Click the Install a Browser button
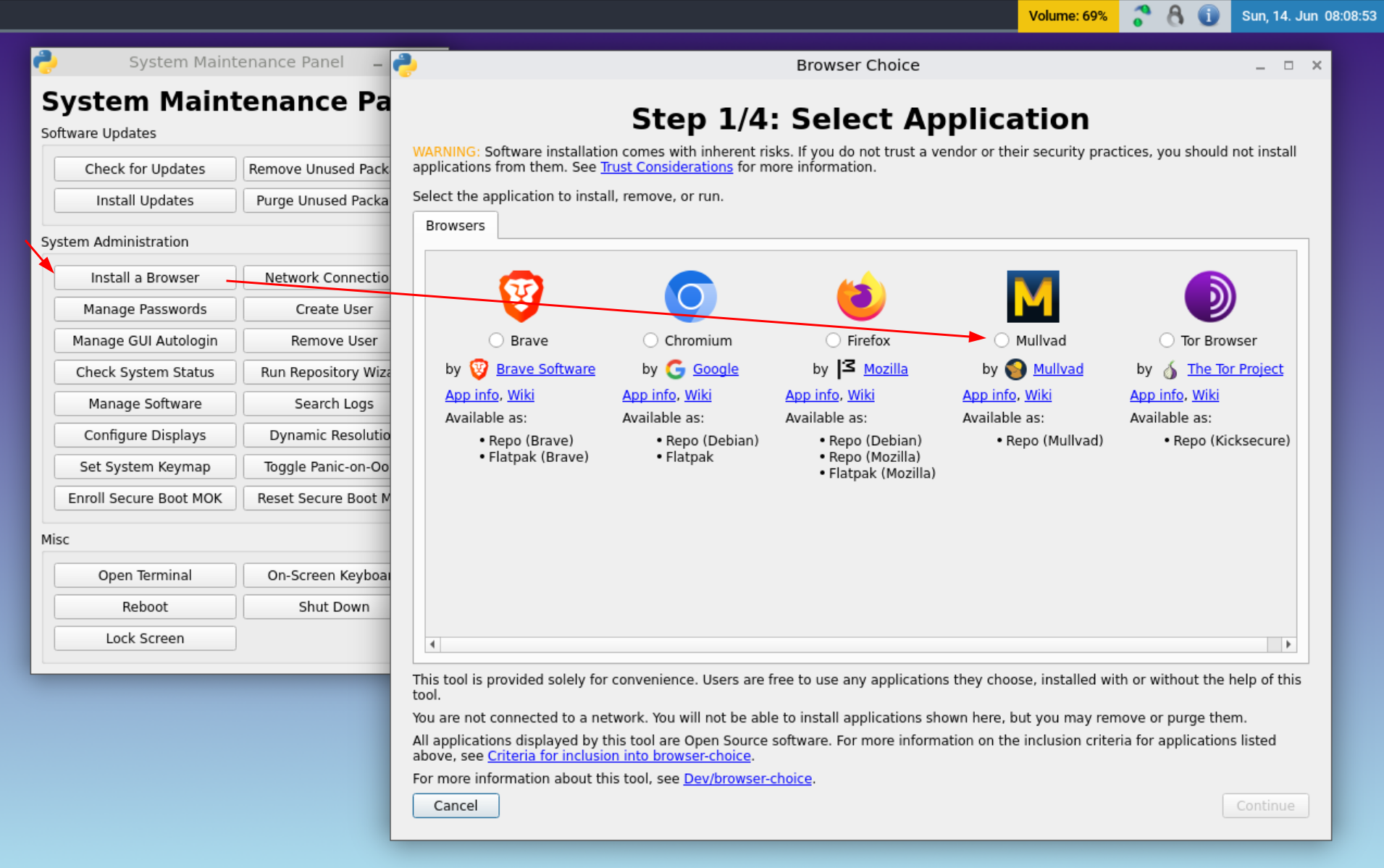1384x868 pixels. [x=145, y=278]
